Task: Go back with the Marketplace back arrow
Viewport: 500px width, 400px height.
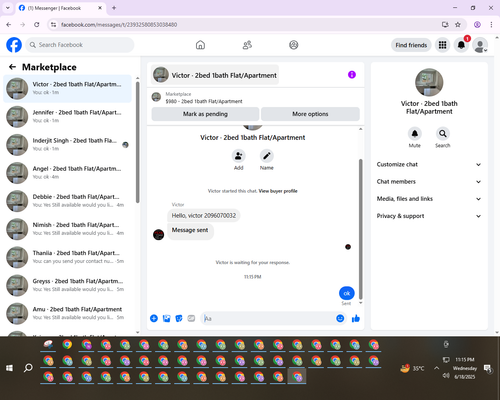Action: click(x=12, y=67)
